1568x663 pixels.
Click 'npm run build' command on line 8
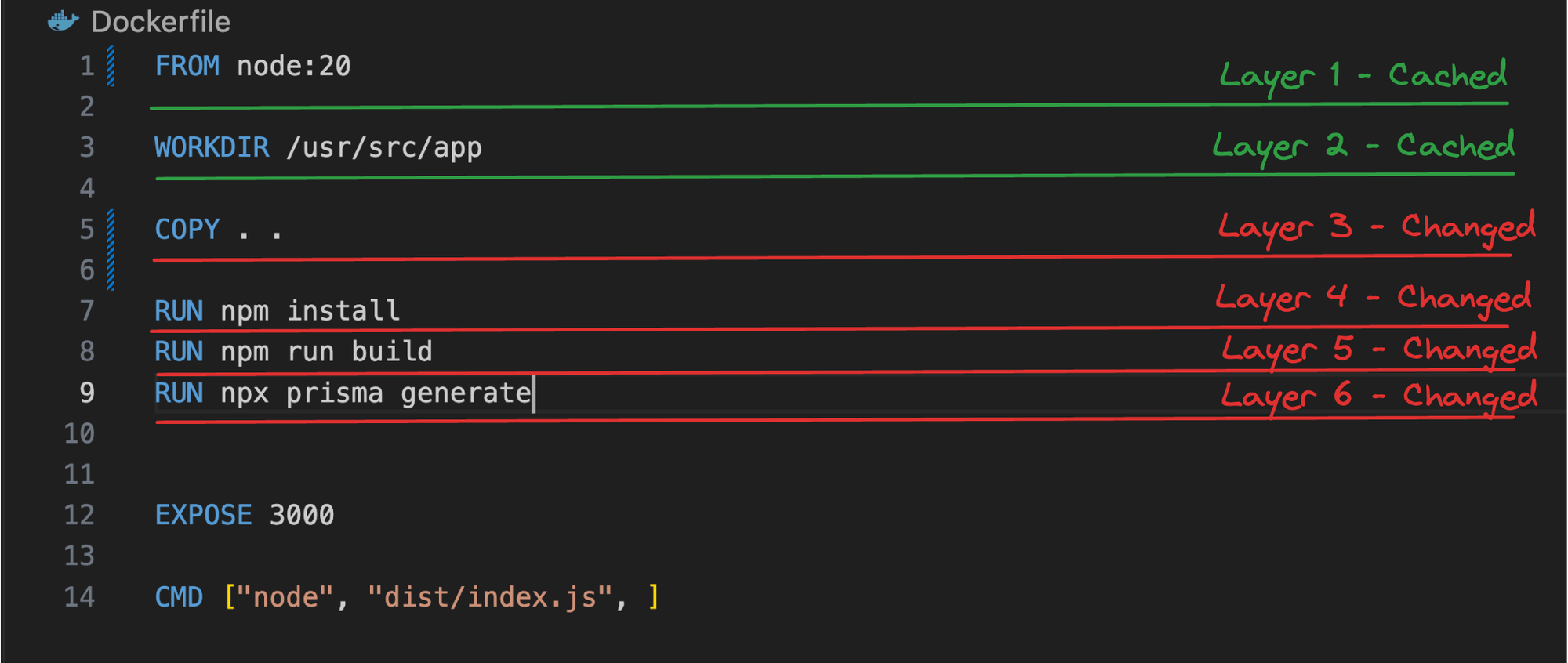[x=327, y=352]
